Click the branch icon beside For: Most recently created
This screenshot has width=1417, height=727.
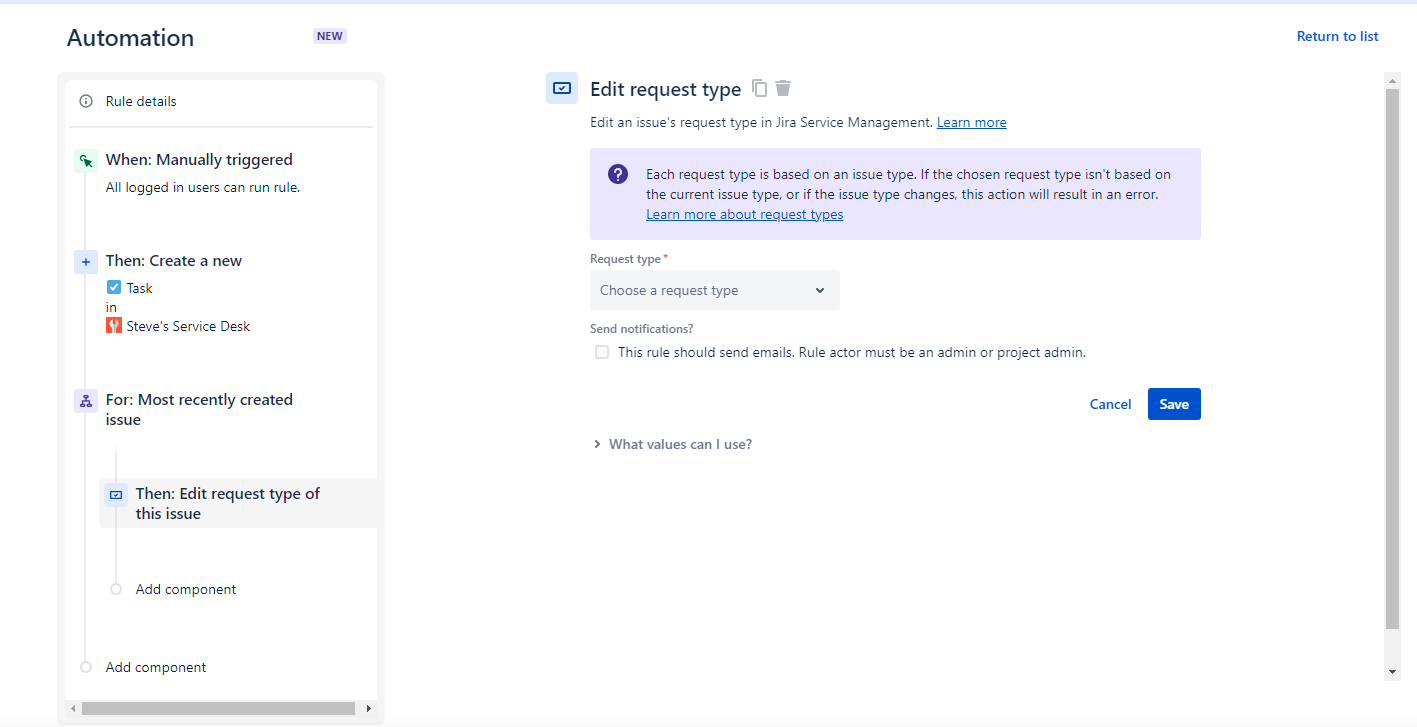[x=85, y=400]
